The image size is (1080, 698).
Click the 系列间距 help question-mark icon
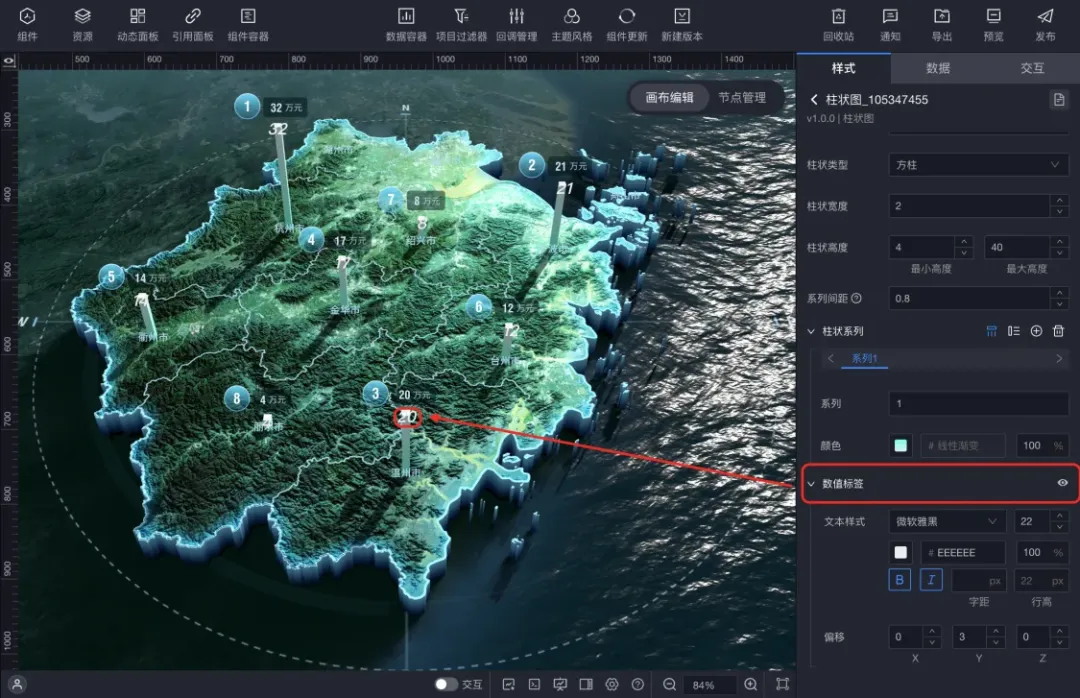(856, 298)
